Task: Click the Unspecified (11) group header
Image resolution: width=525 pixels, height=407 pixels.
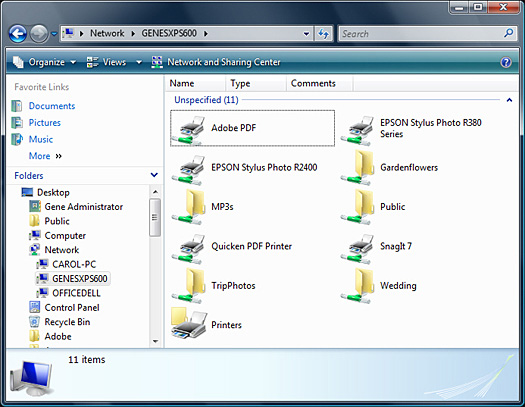Action: tap(206, 100)
